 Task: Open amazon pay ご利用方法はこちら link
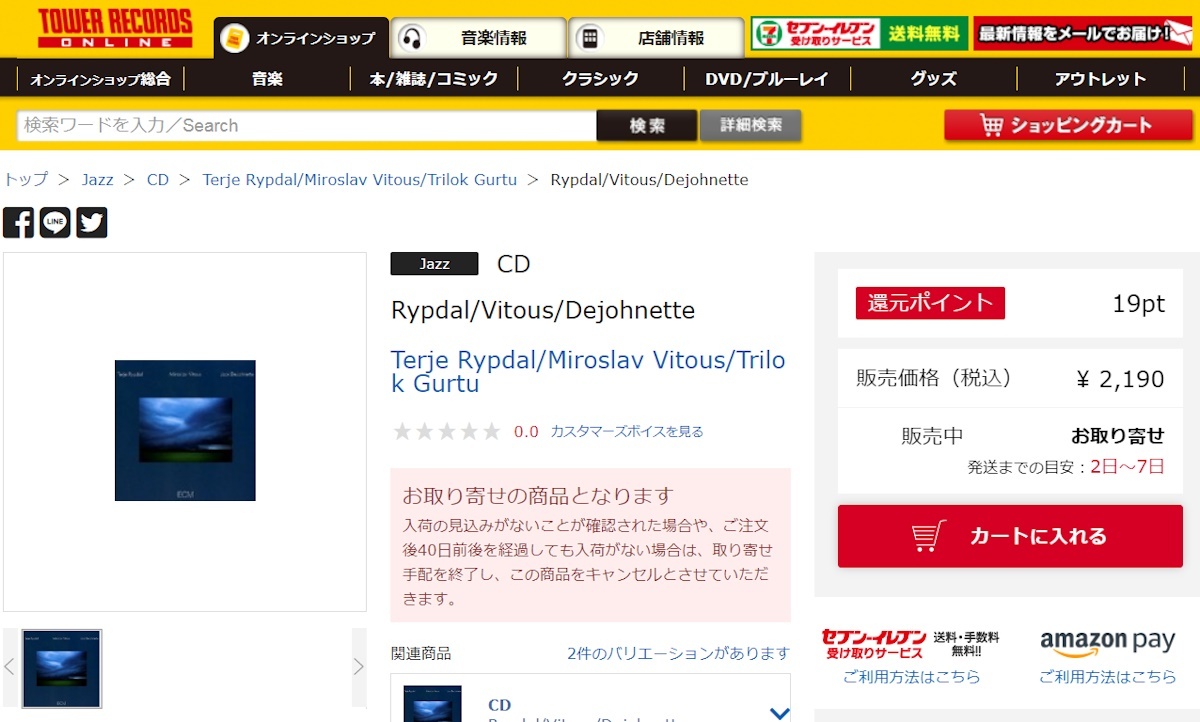click(x=1107, y=677)
